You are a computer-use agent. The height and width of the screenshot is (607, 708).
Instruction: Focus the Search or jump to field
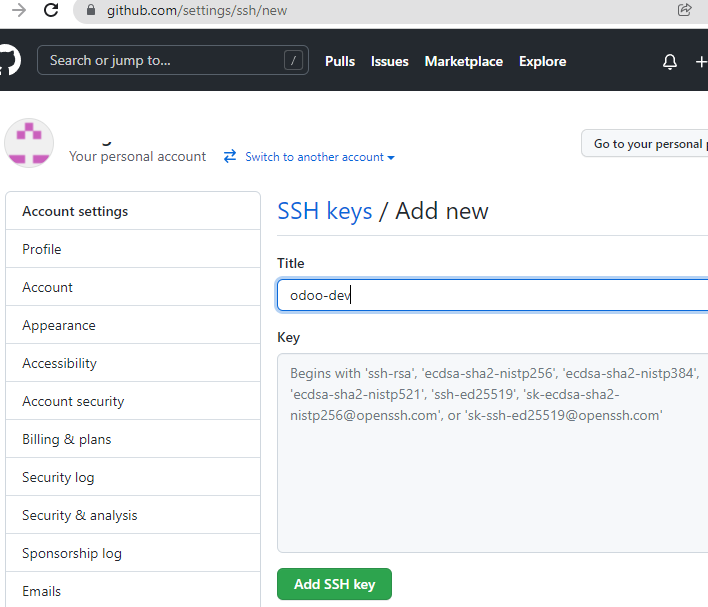[x=173, y=60]
